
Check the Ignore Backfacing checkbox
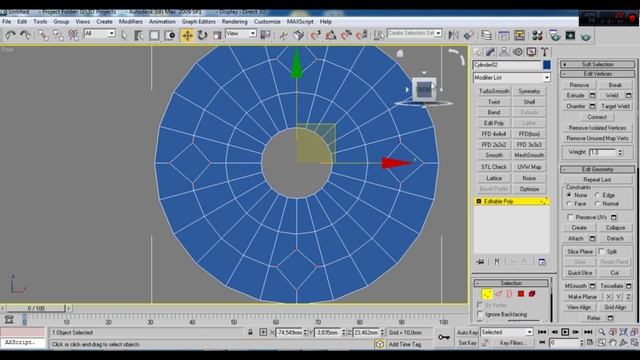click(x=480, y=314)
